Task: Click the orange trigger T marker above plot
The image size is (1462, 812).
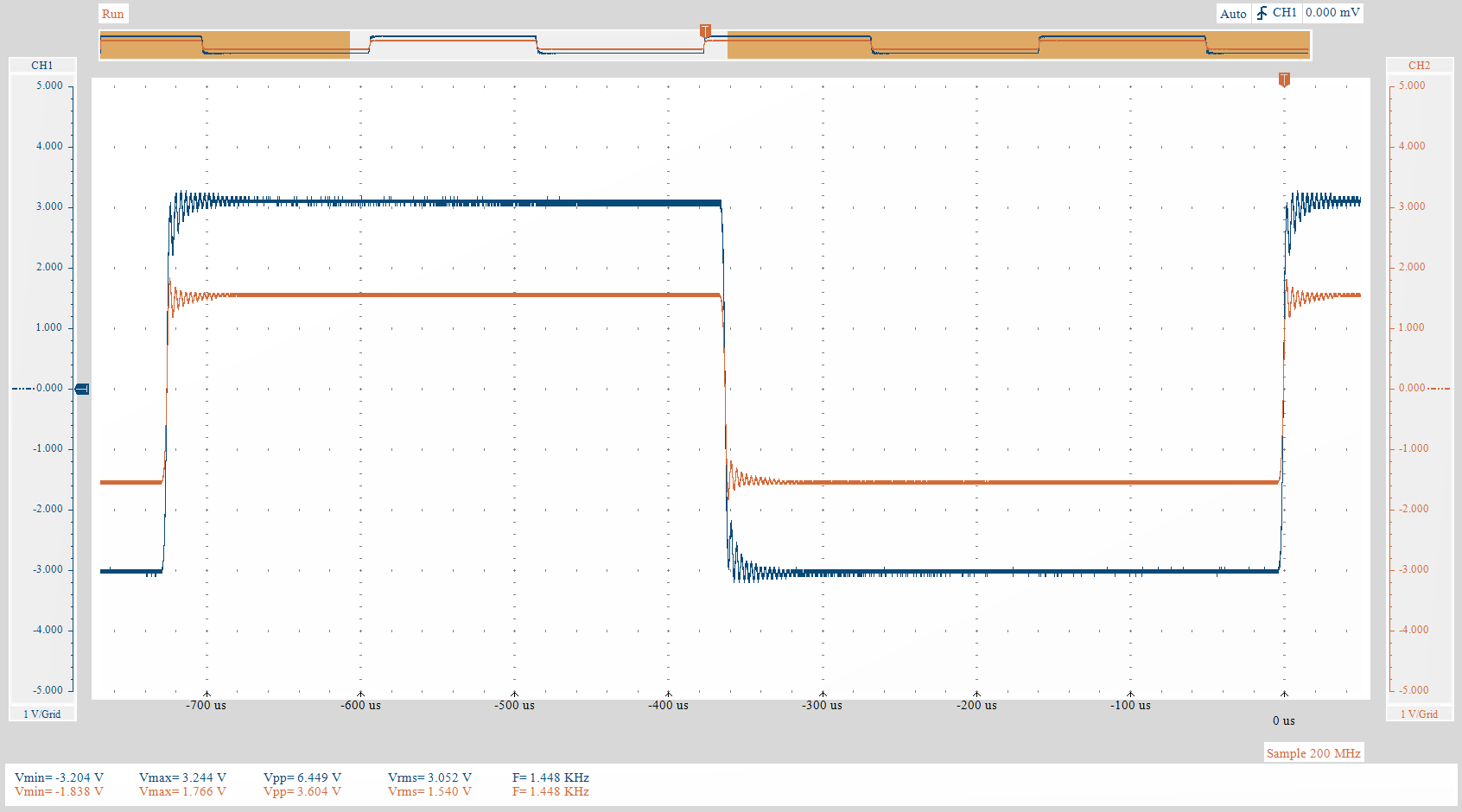Action: [x=1284, y=79]
